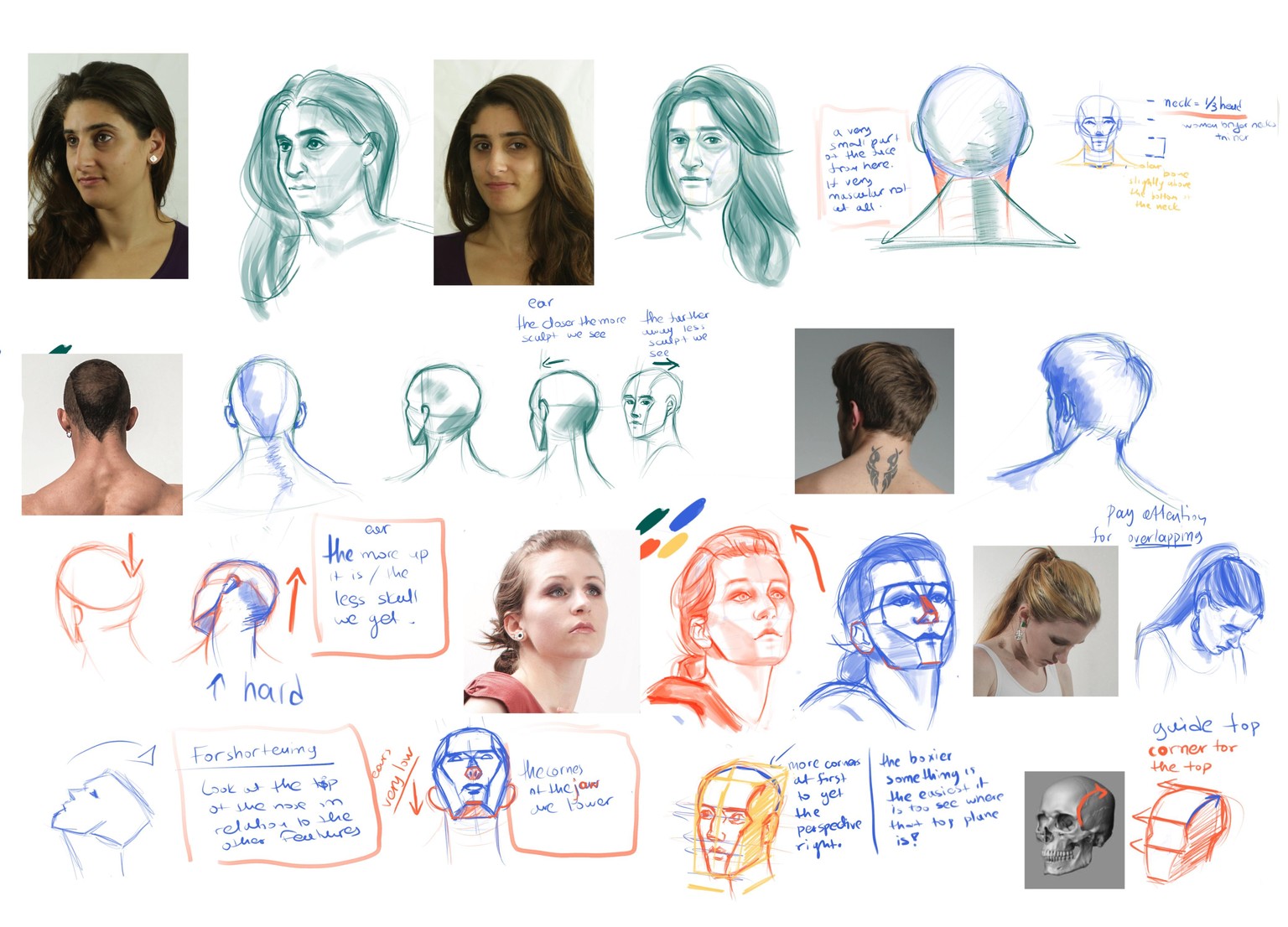Click 'the further away less sculpt we see' text
Screen dimensions: 1288x927
coord(677,332)
